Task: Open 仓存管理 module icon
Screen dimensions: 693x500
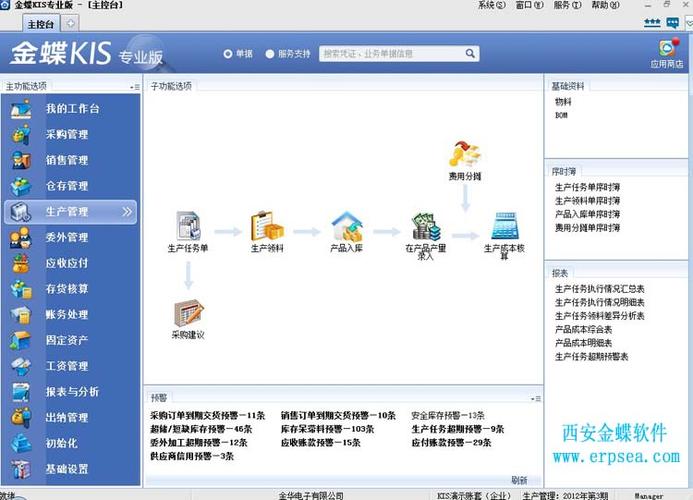Action: pyautogui.click(x=21, y=186)
